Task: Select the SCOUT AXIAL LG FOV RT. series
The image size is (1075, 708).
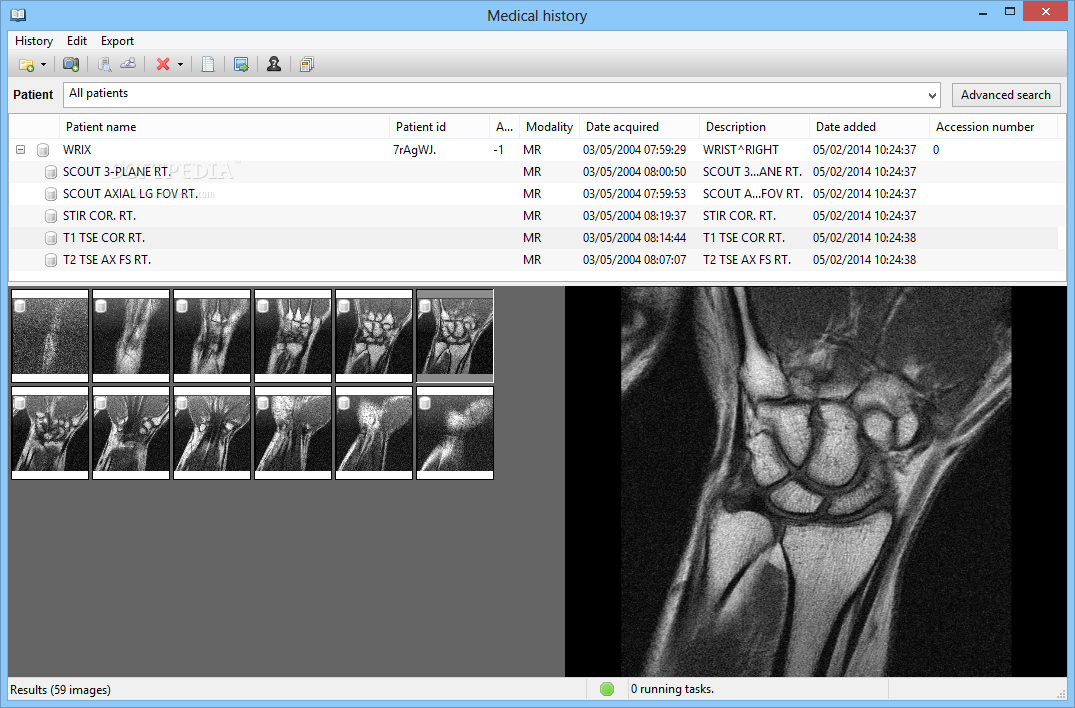Action: click(x=533, y=194)
